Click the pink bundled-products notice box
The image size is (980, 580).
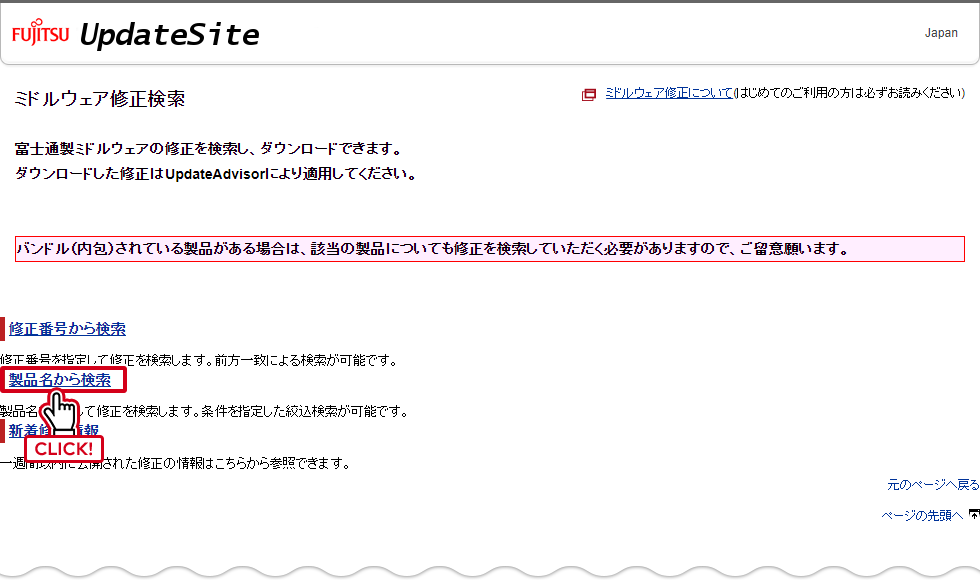pyautogui.click(x=490, y=249)
